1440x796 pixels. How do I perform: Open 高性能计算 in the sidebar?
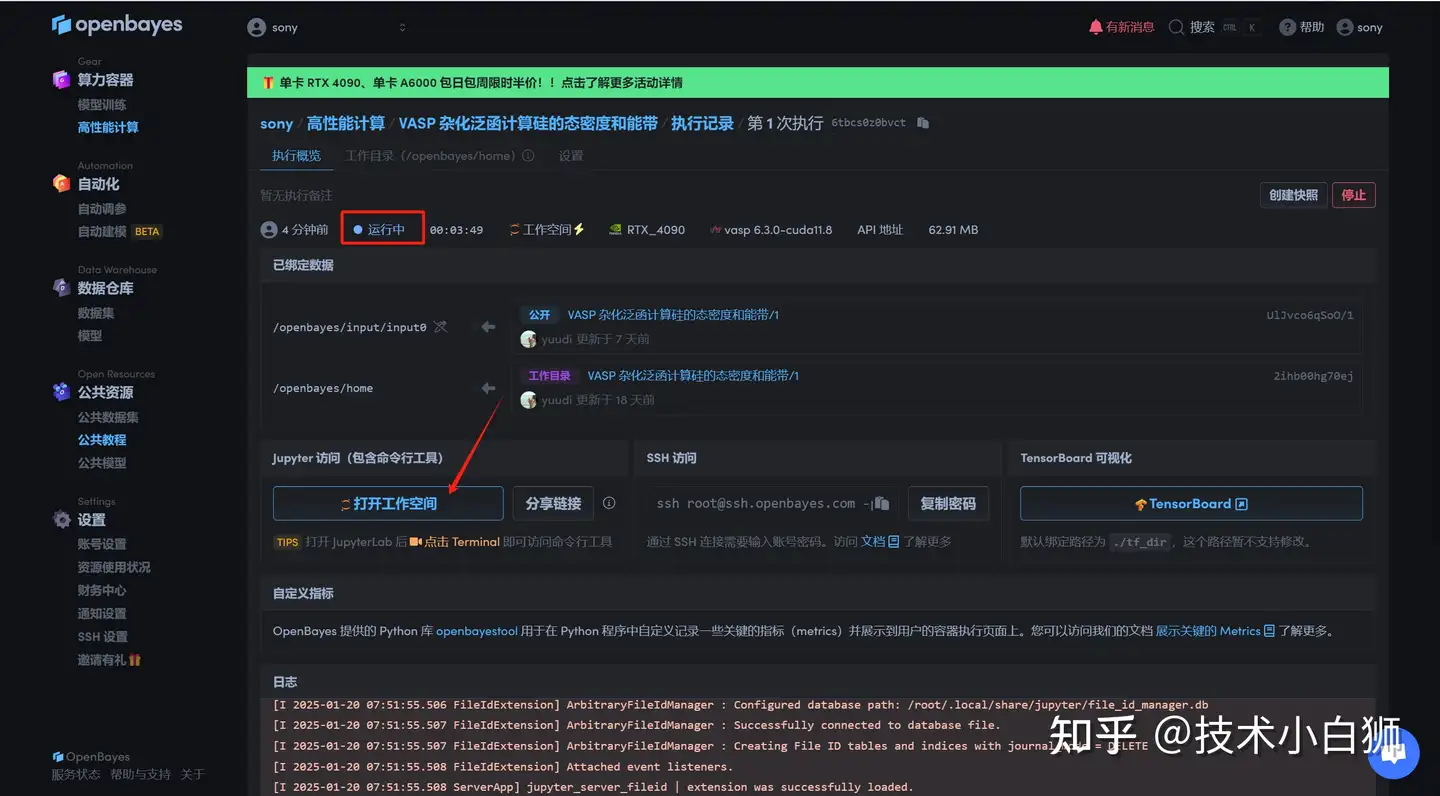point(108,127)
